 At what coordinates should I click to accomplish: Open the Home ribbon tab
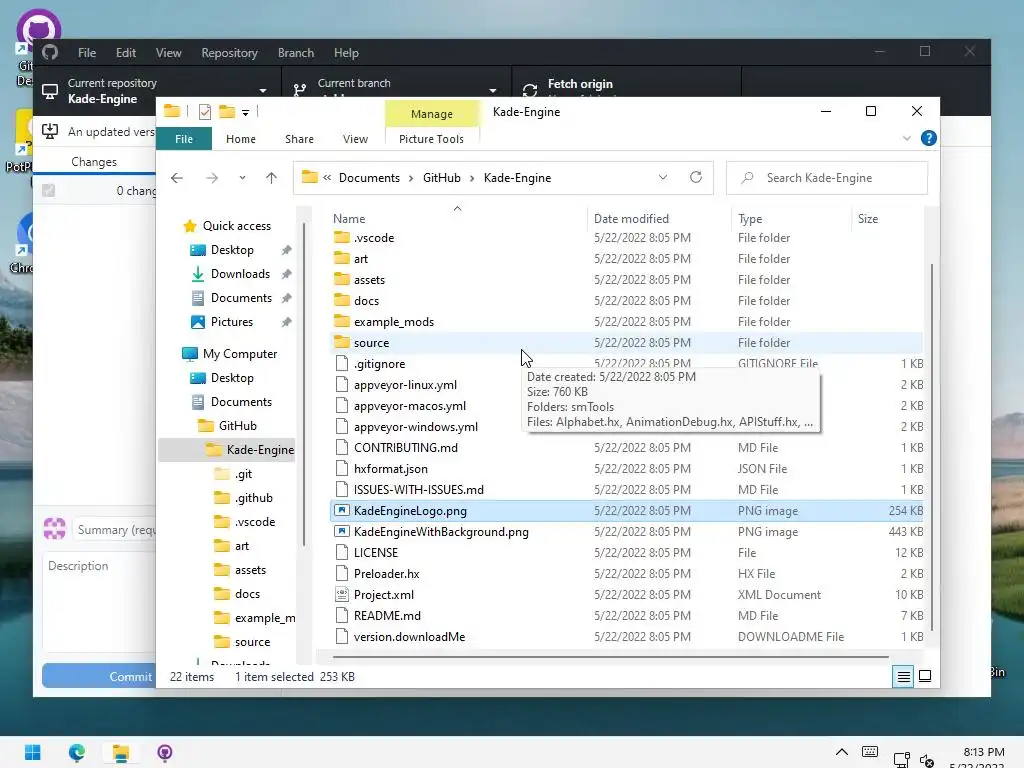coord(241,138)
